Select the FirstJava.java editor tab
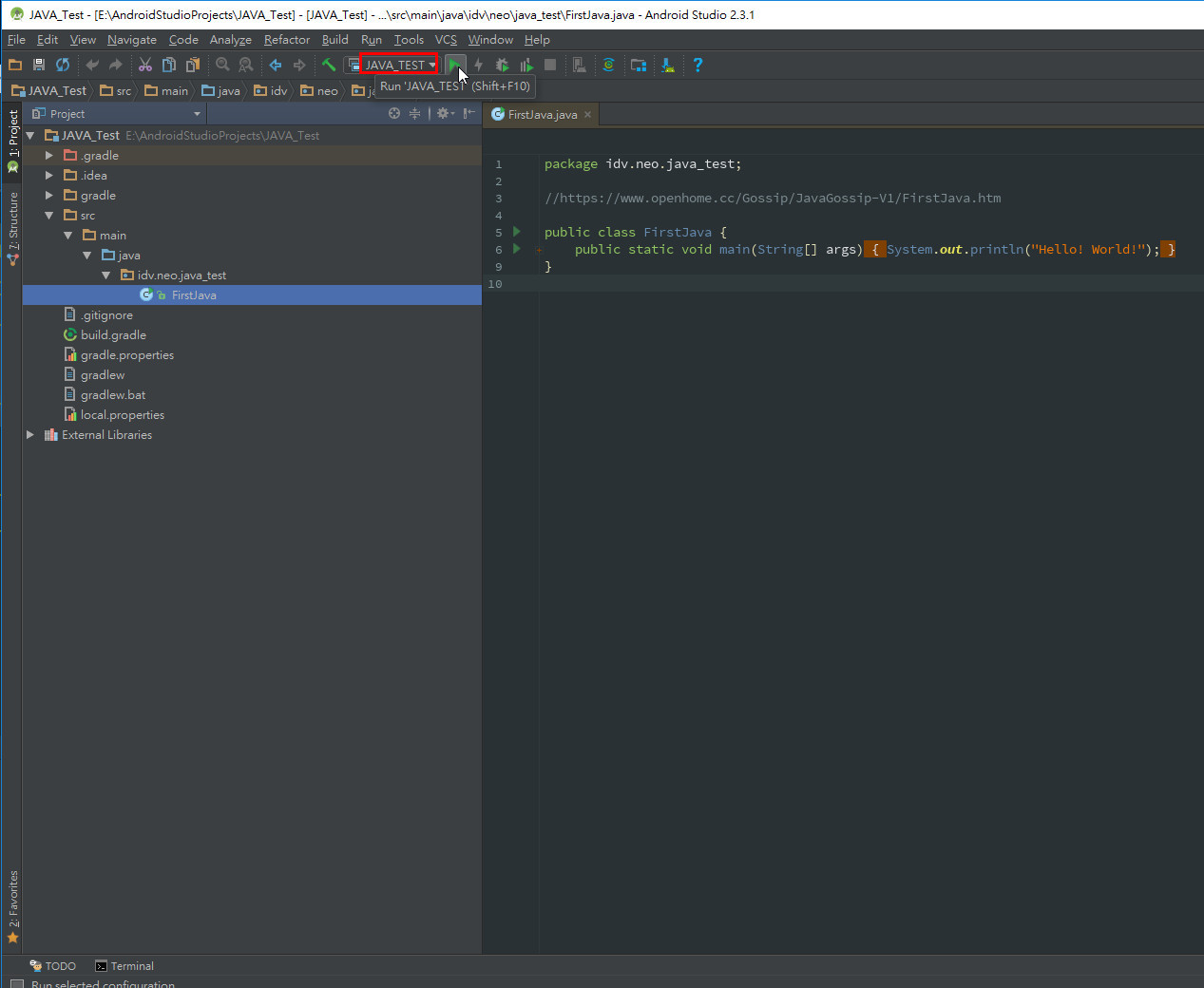 [x=542, y=115]
